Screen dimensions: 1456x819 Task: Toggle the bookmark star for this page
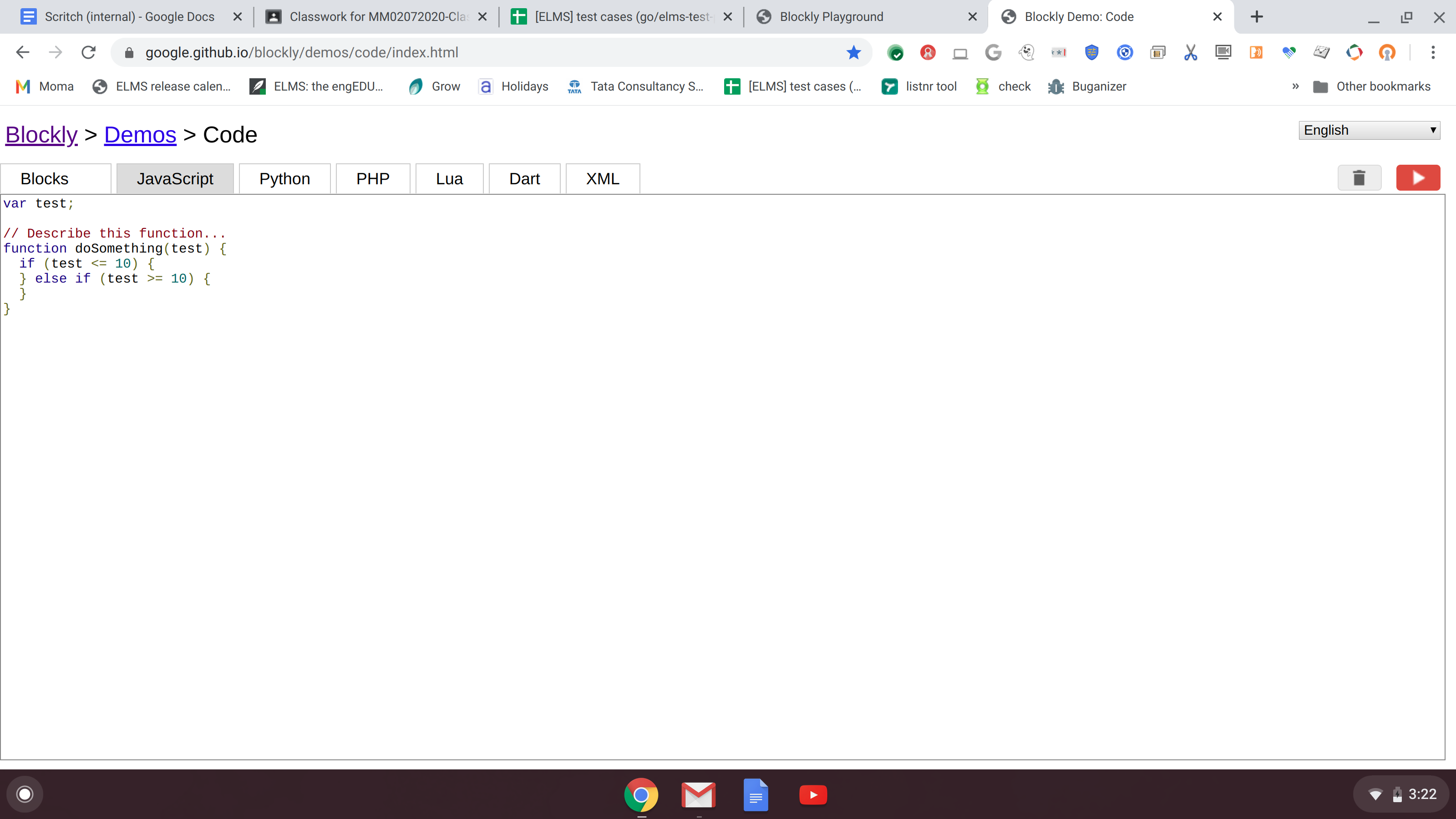(853, 52)
